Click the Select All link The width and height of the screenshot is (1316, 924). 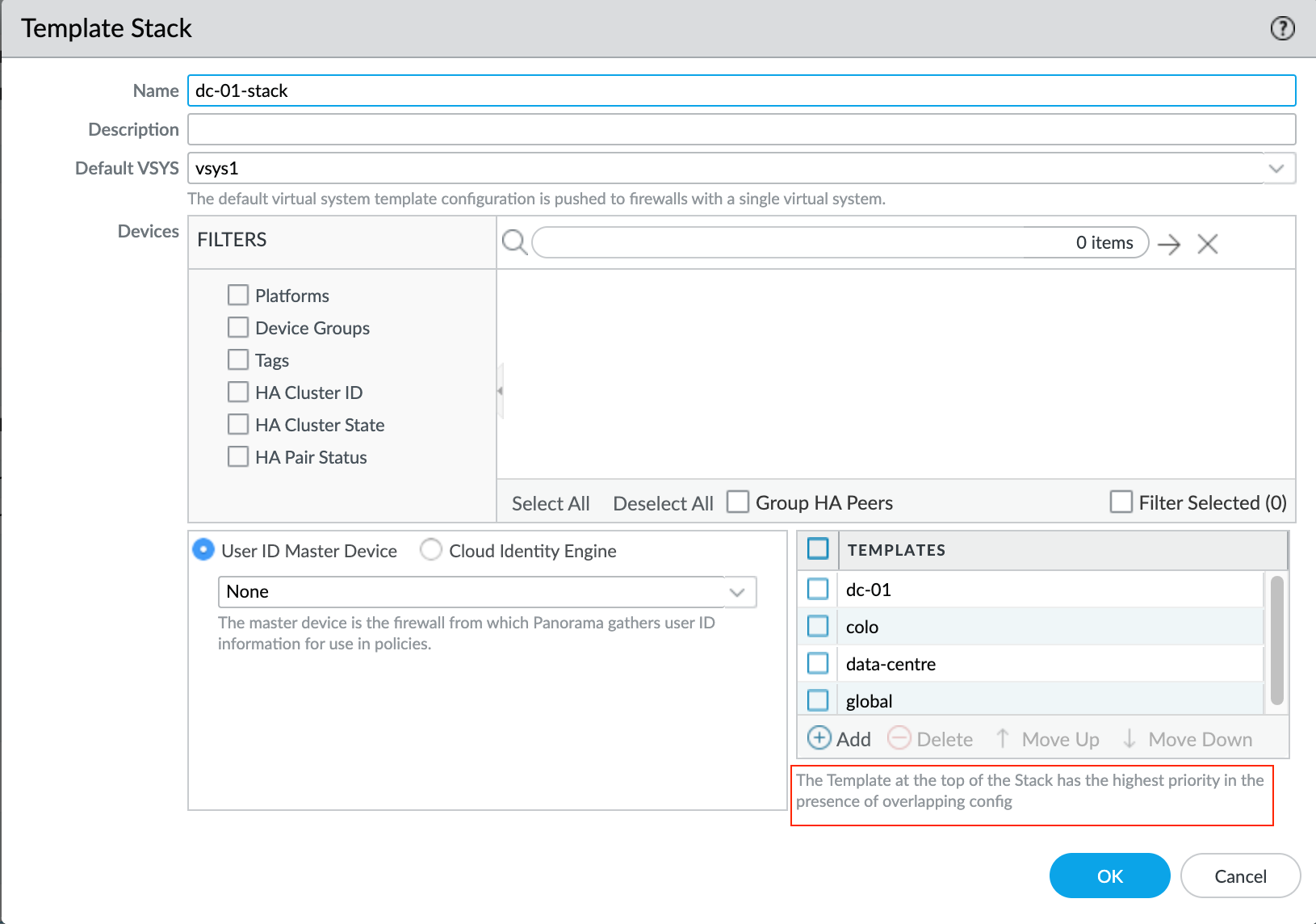pyautogui.click(x=550, y=502)
